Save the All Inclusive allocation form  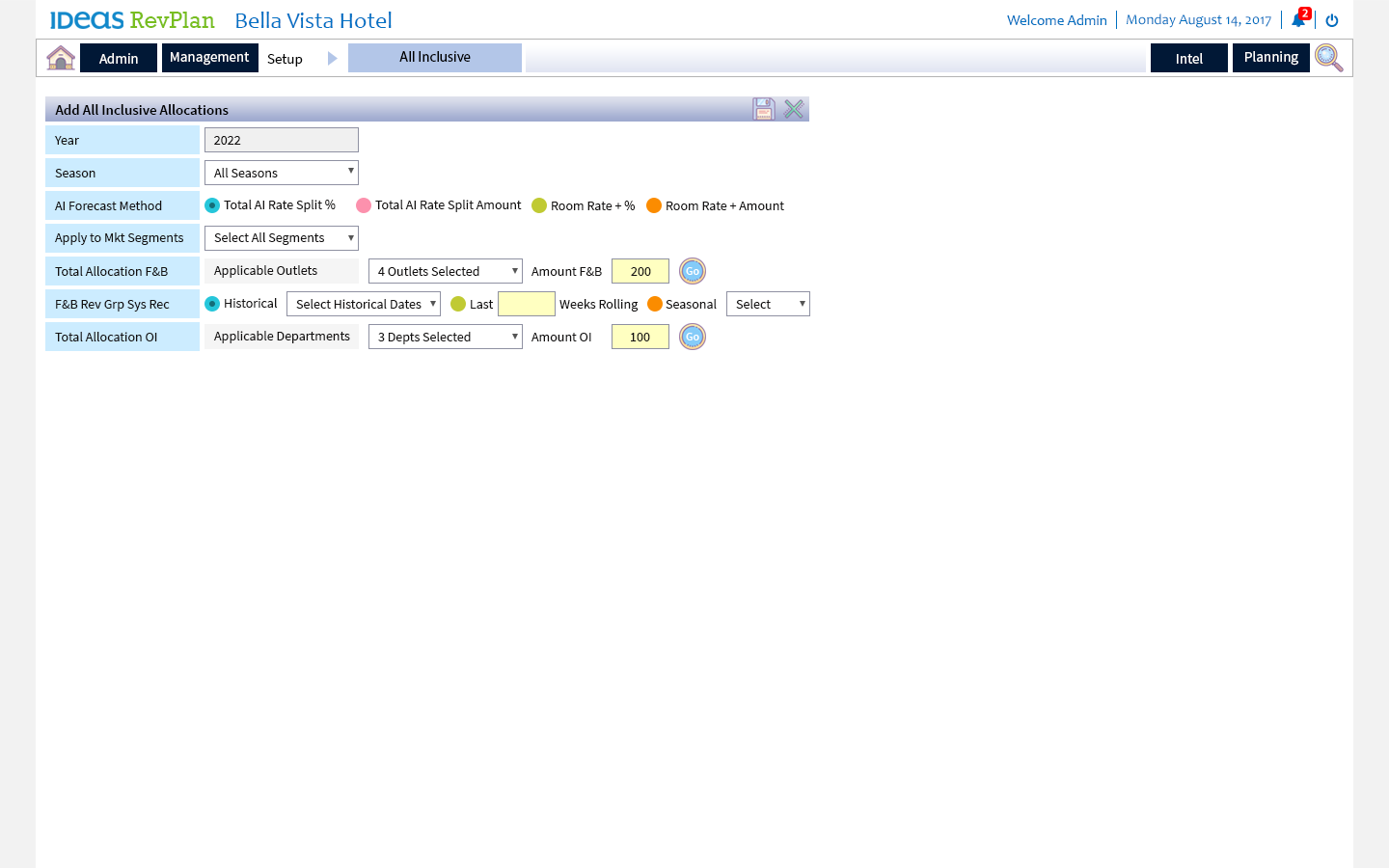[764, 109]
